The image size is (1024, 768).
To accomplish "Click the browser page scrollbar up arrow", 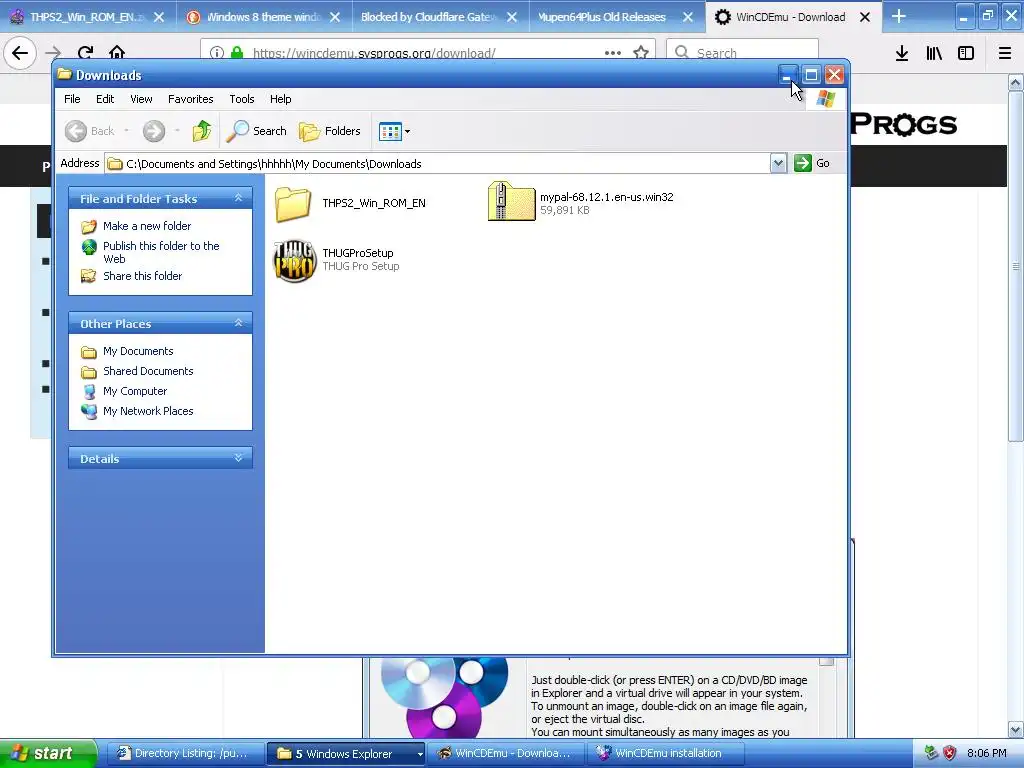I will (1015, 82).
